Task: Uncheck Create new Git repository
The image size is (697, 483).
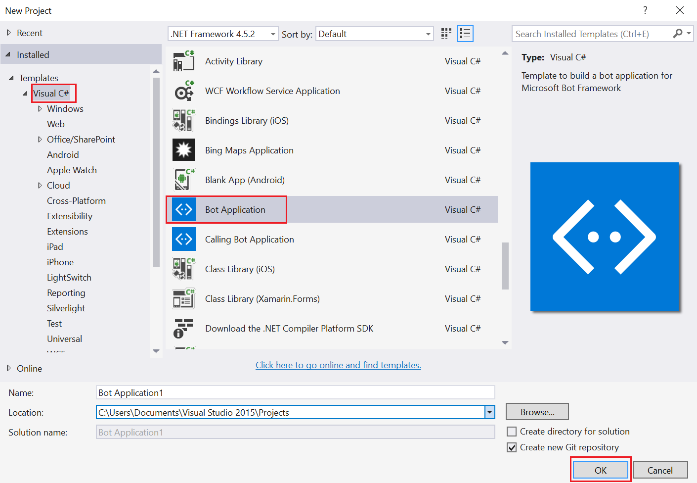Action: point(512,447)
